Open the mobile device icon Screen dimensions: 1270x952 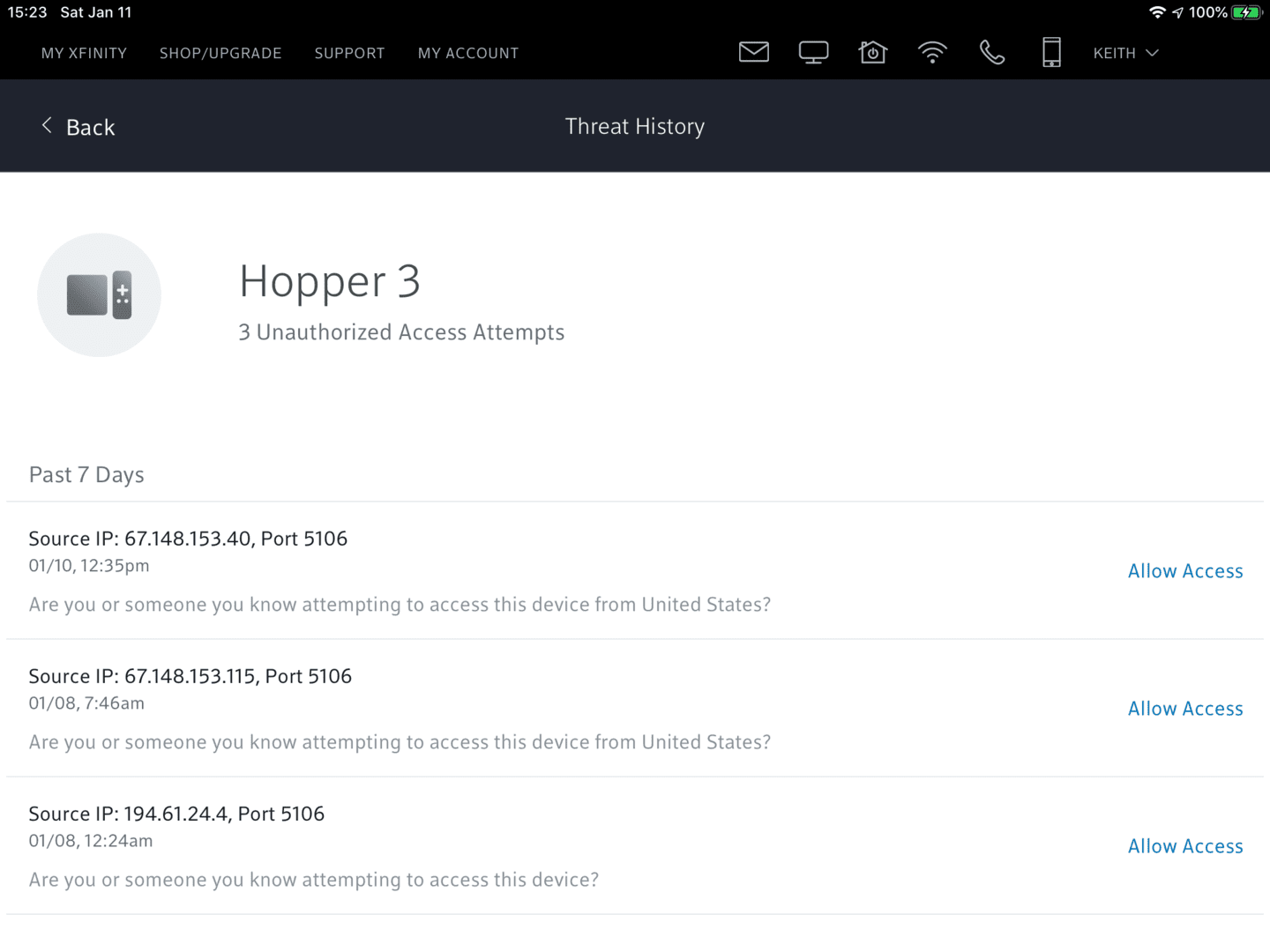click(x=1051, y=53)
